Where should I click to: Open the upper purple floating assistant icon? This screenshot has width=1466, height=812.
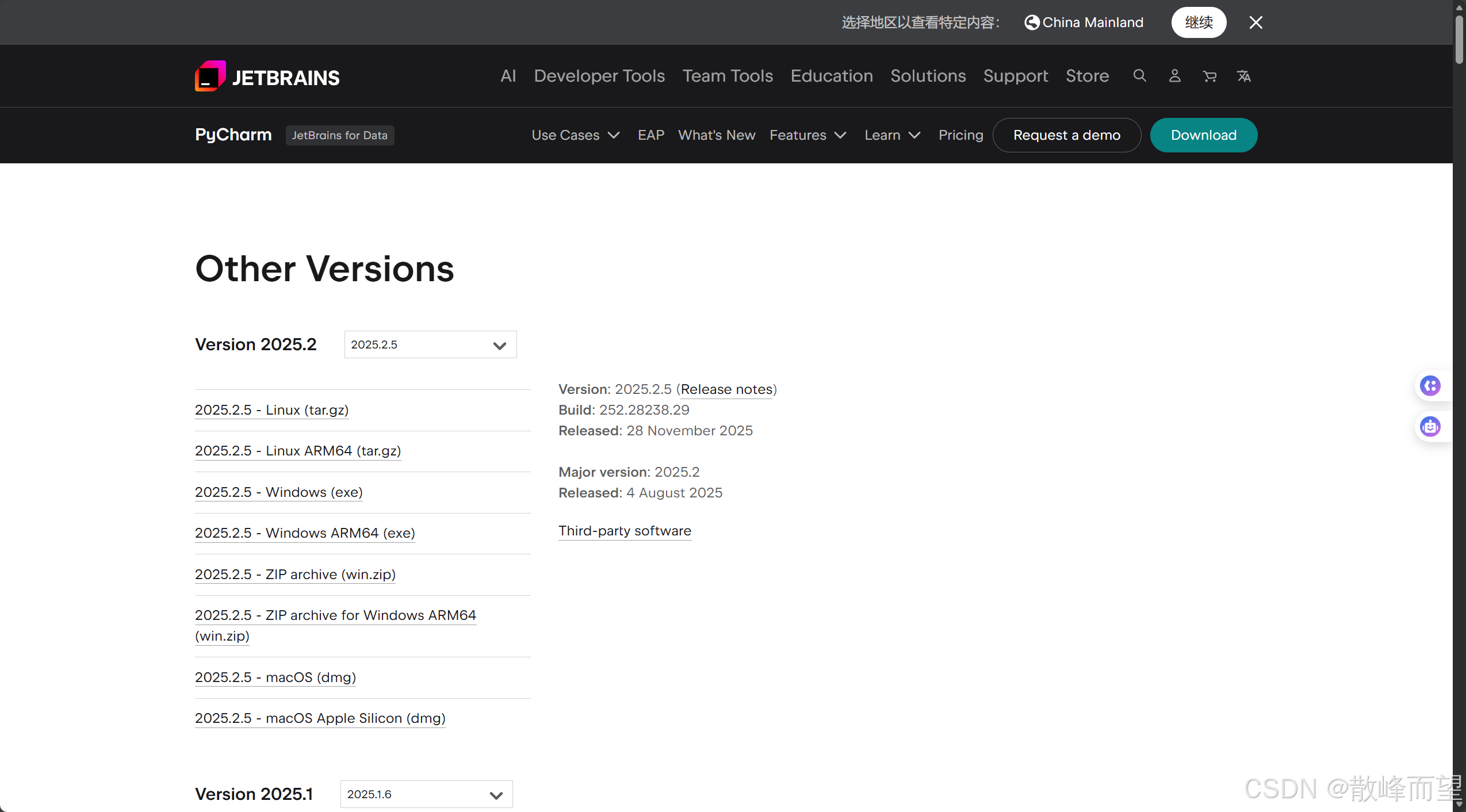[1430, 386]
